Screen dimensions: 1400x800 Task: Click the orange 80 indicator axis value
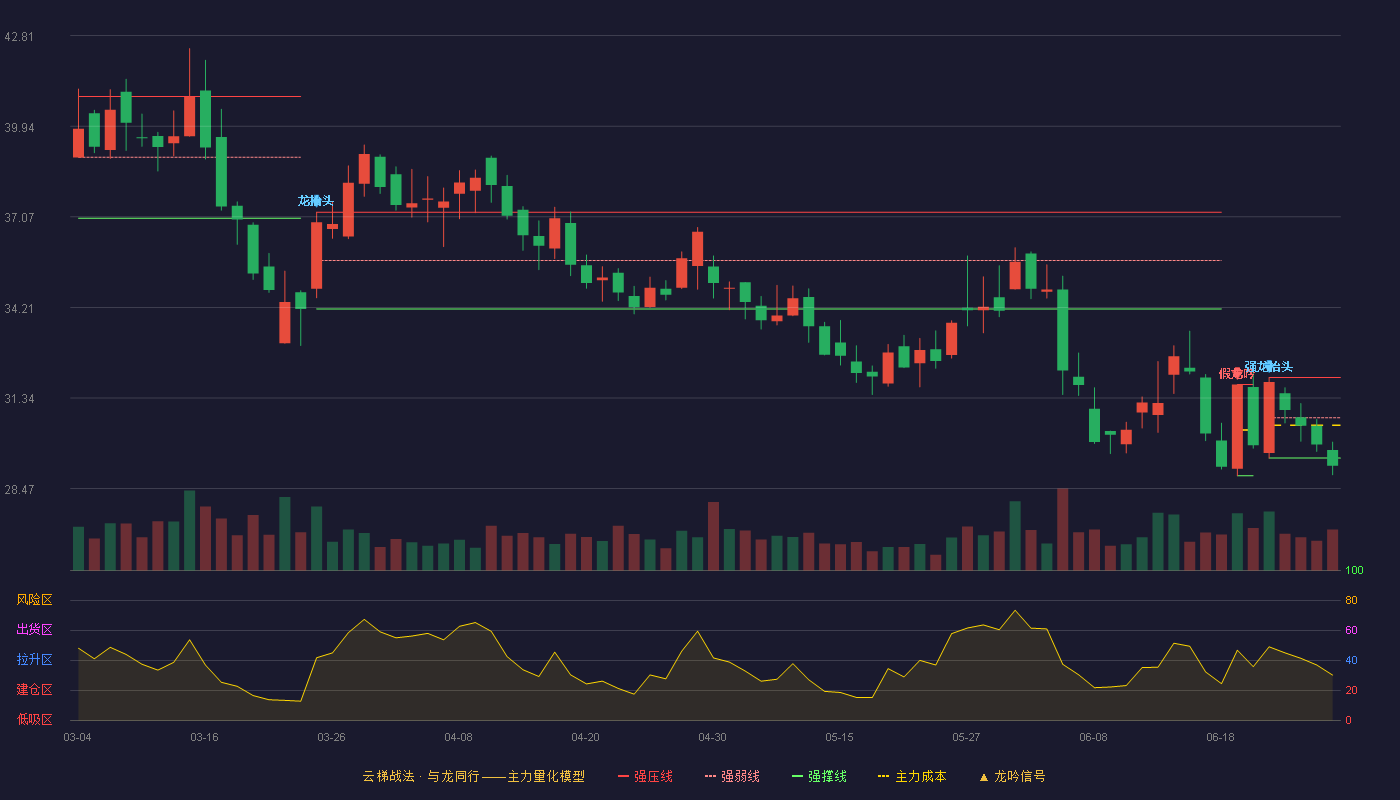click(x=1351, y=600)
